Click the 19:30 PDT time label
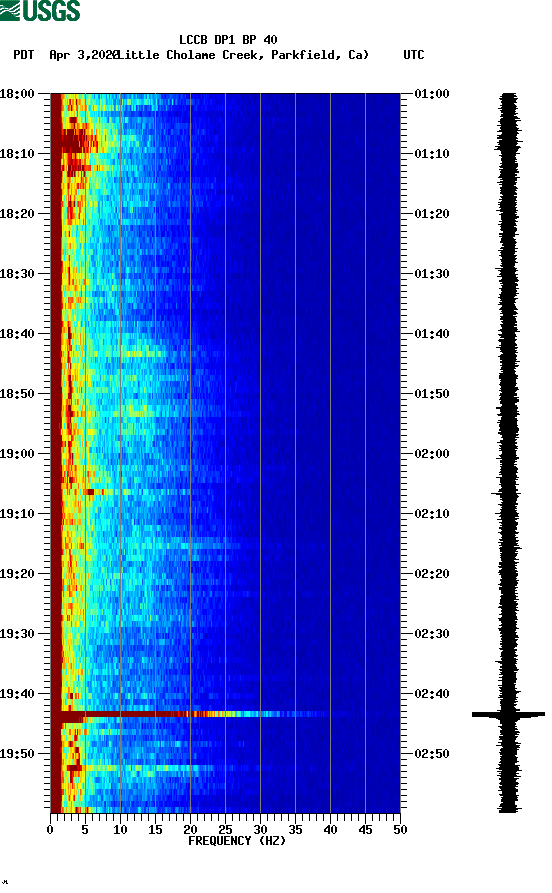 (x=17, y=634)
